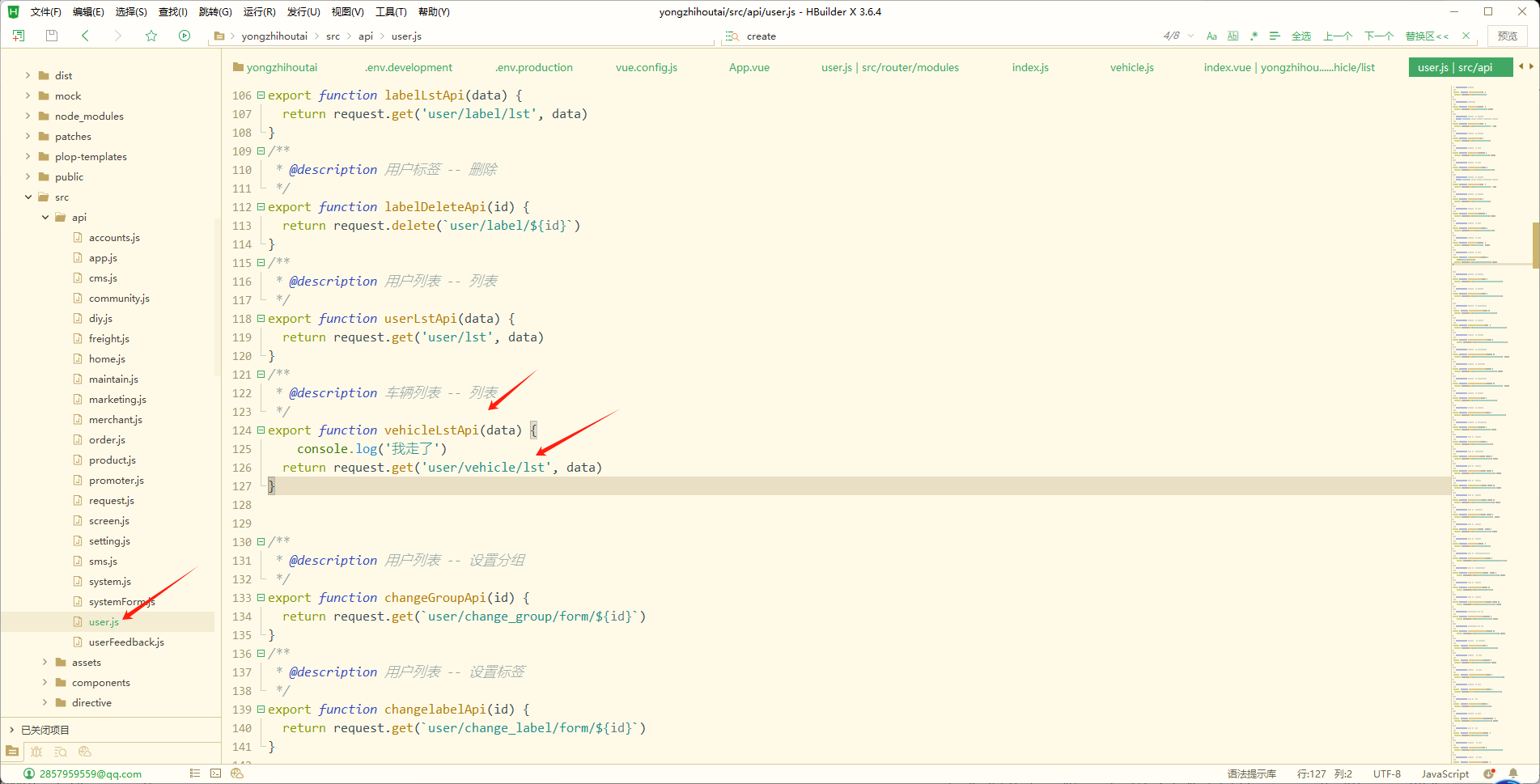The image size is (1540, 784).
Task: Click 下一个 to find next match
Action: pyautogui.click(x=1379, y=36)
